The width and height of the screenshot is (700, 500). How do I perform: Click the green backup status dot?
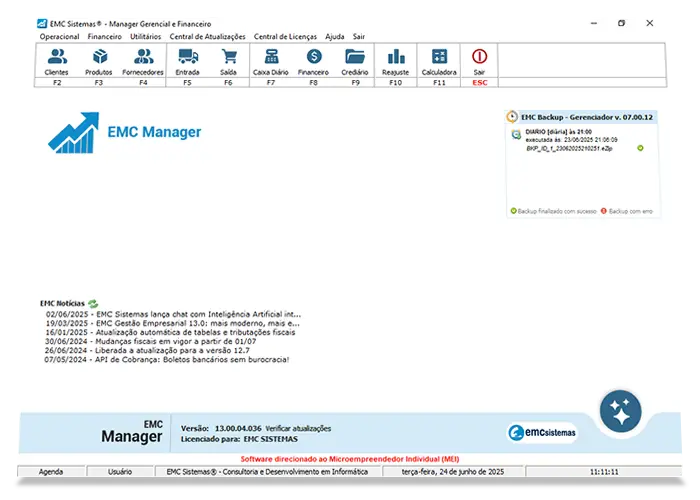[x=640, y=148]
